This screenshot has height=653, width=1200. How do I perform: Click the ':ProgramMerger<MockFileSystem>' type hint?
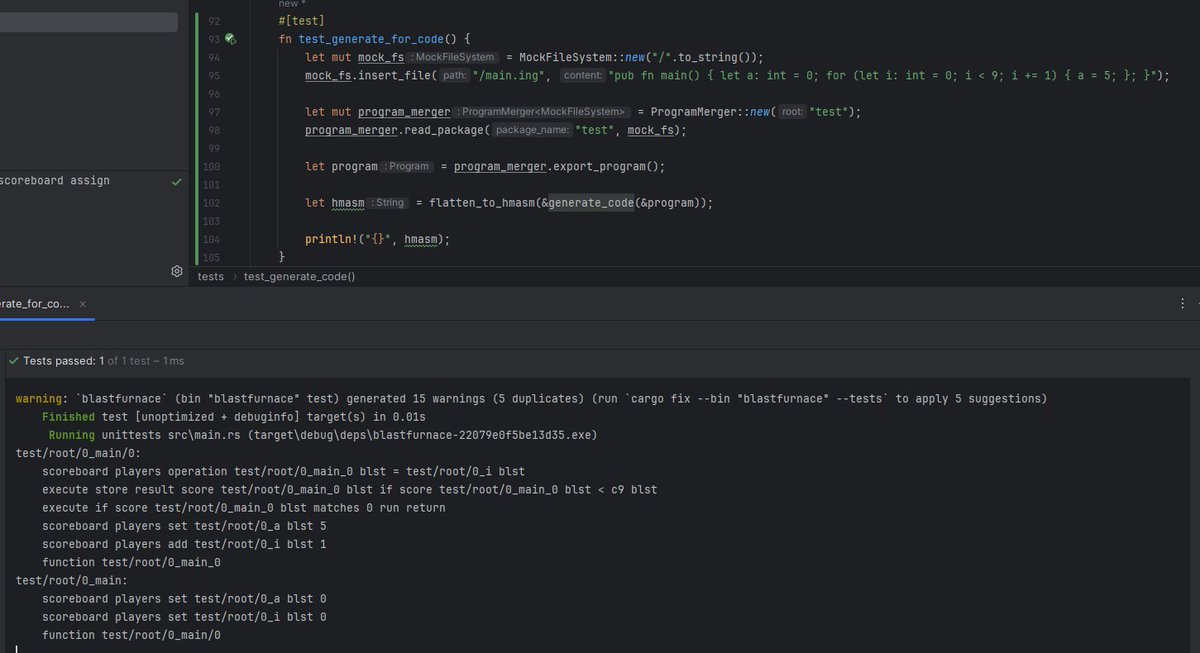point(543,112)
